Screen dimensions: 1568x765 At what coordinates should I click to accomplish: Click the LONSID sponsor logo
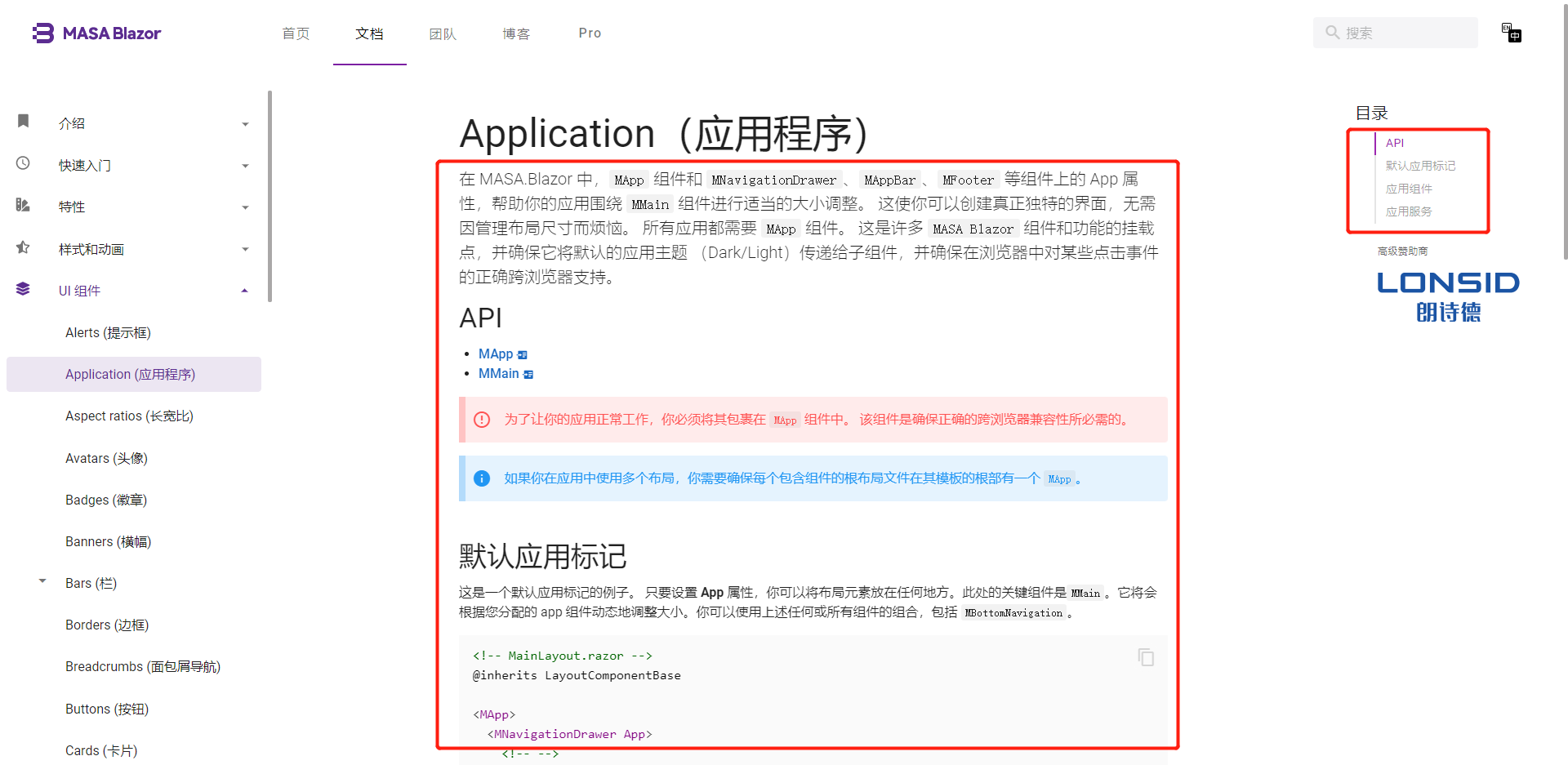(1447, 296)
